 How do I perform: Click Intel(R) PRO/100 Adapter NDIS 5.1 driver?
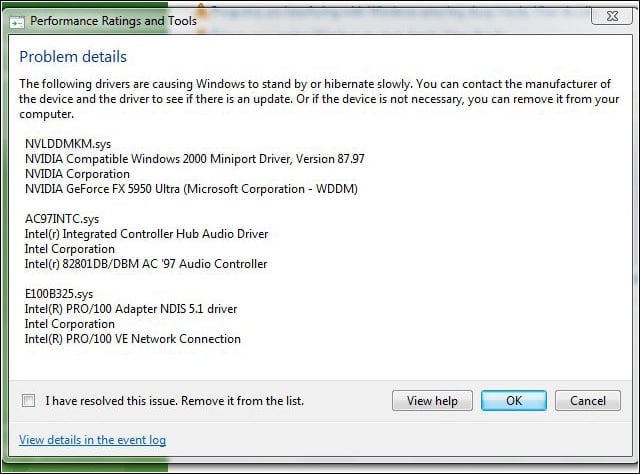(131, 309)
